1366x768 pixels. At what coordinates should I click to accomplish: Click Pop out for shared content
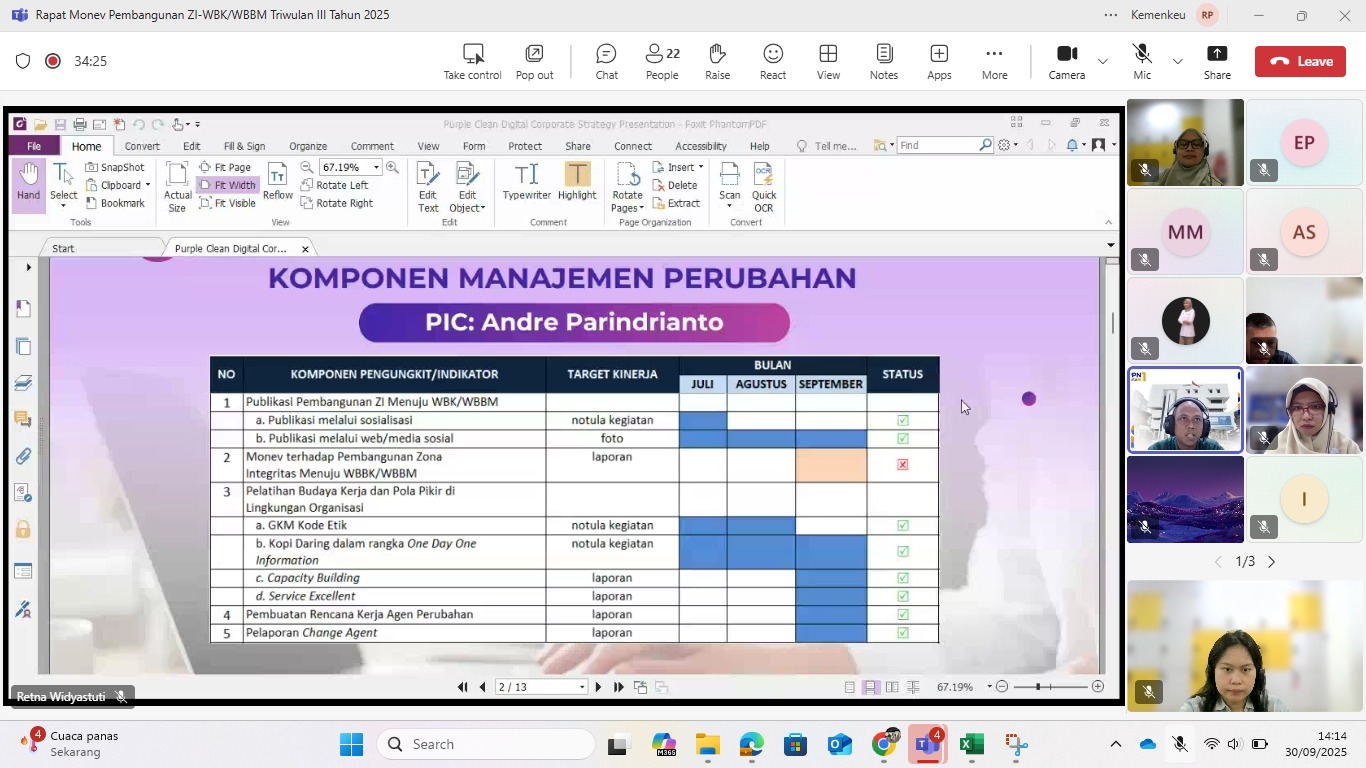tap(534, 61)
